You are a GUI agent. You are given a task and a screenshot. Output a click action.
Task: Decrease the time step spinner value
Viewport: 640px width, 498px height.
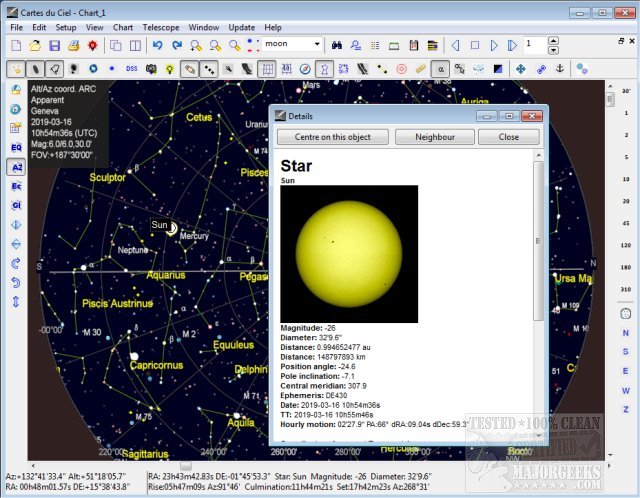coord(554,50)
